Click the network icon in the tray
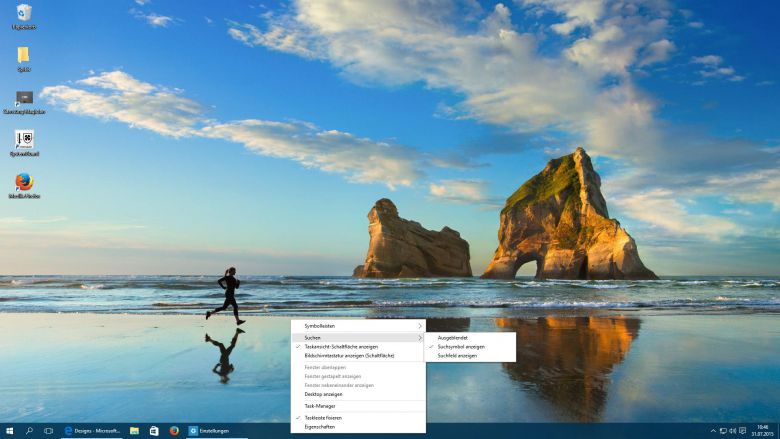This screenshot has width=780, height=439. tap(723, 431)
